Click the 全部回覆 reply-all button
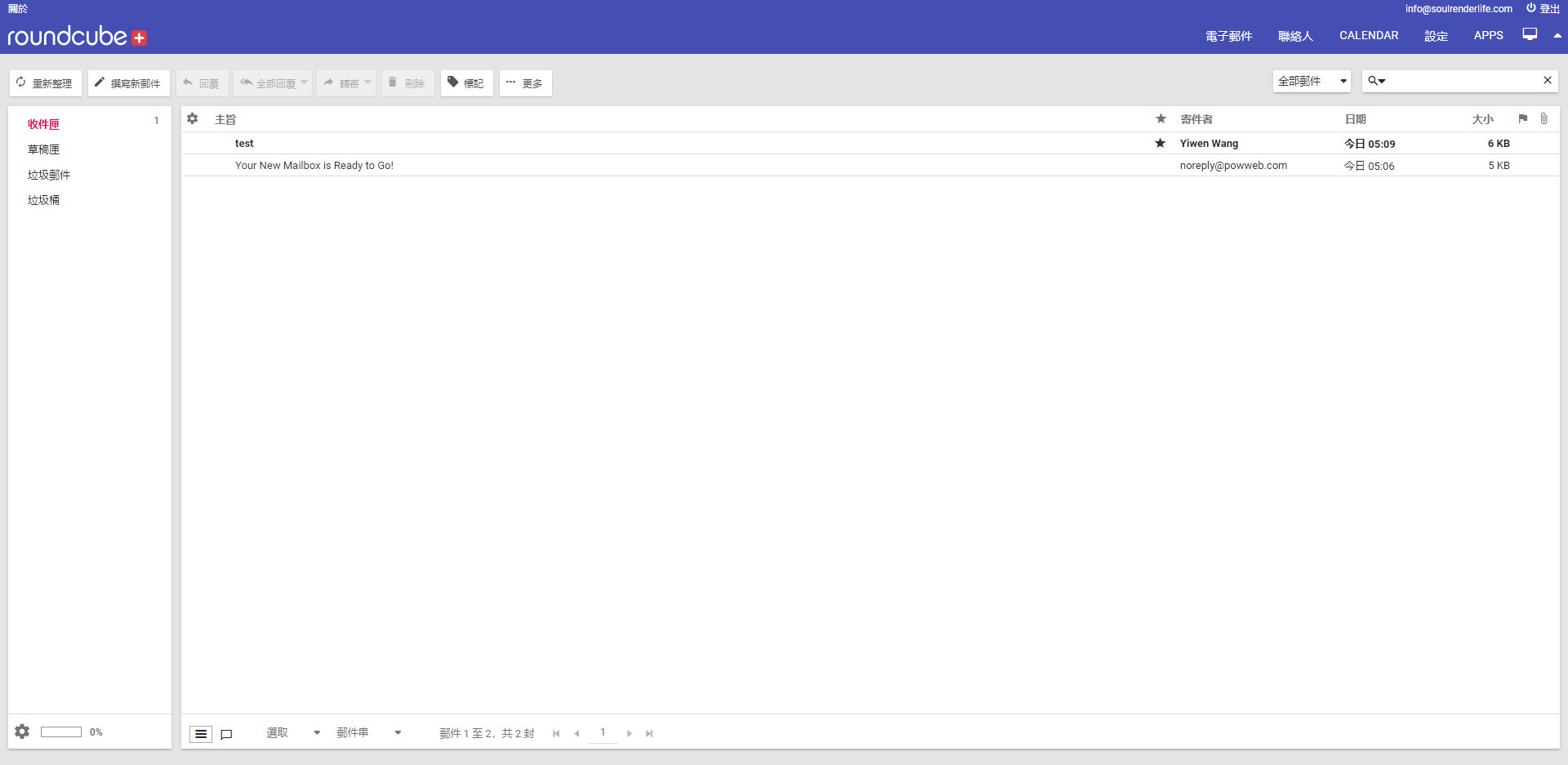 click(x=268, y=83)
